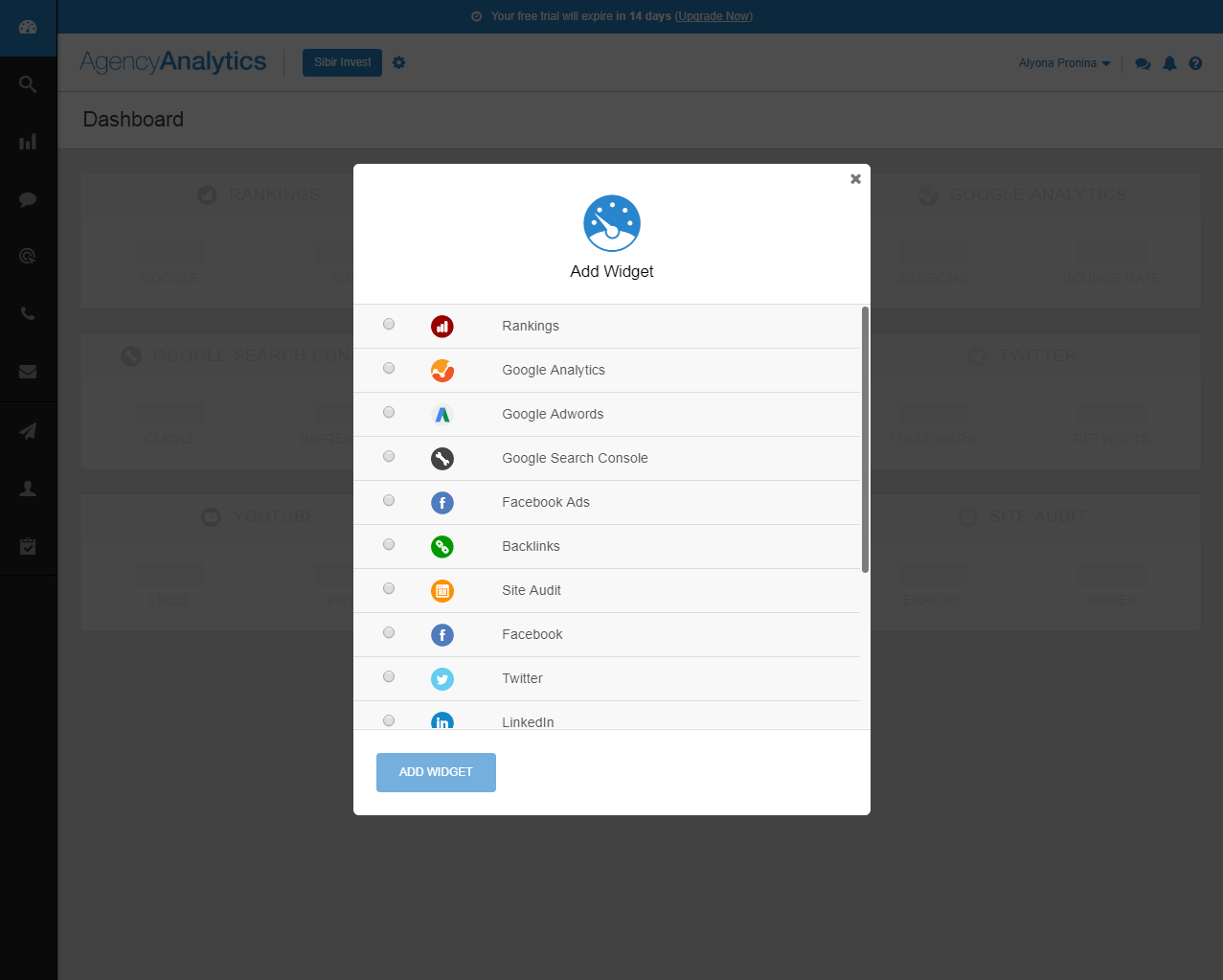Open campaign settings via the gear icon

399,62
